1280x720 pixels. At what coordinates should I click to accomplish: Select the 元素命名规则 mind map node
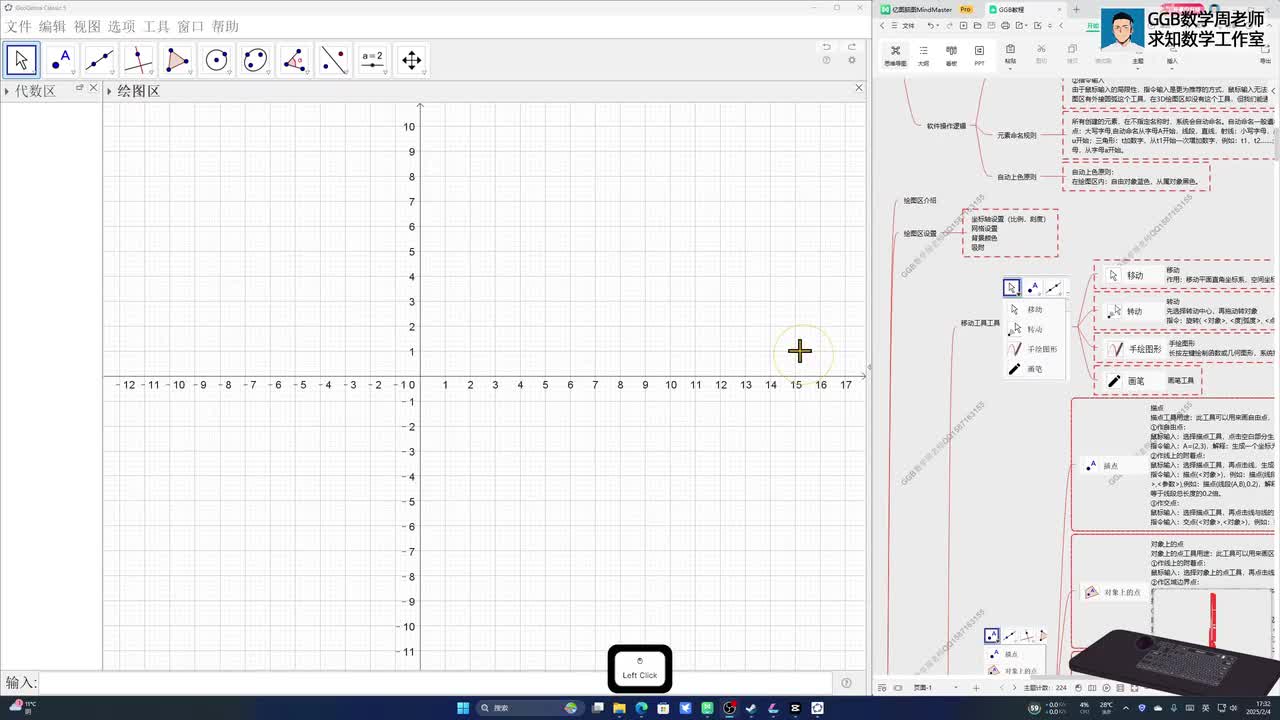point(1017,135)
